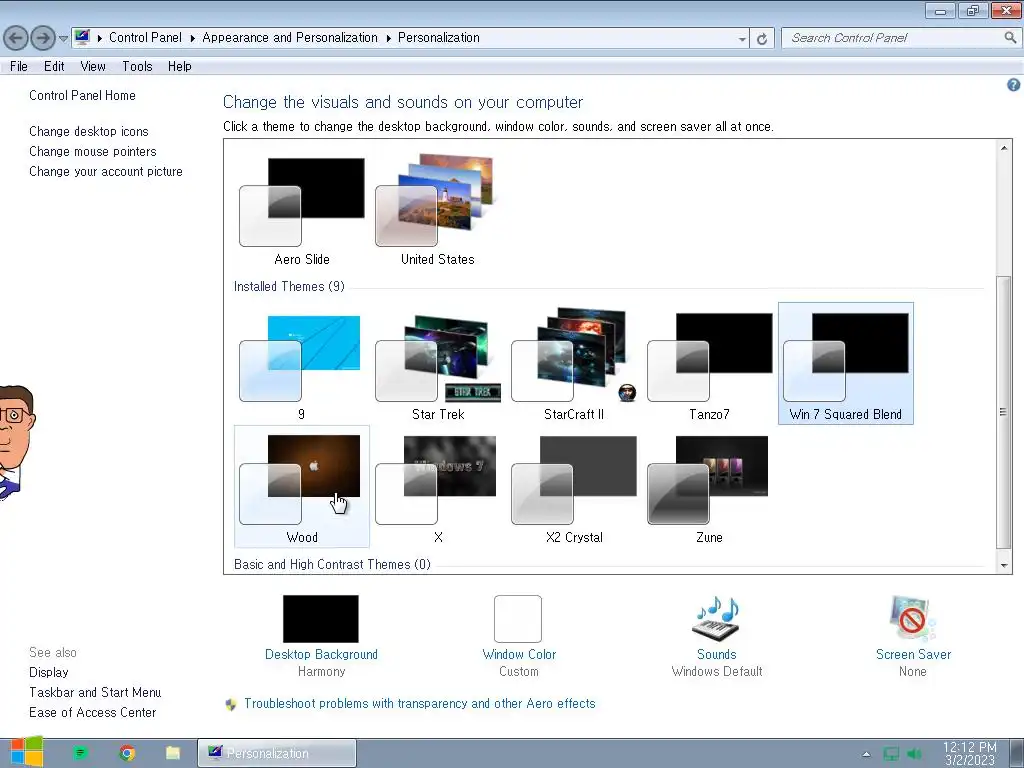Open the network tray icon

coord(891,754)
